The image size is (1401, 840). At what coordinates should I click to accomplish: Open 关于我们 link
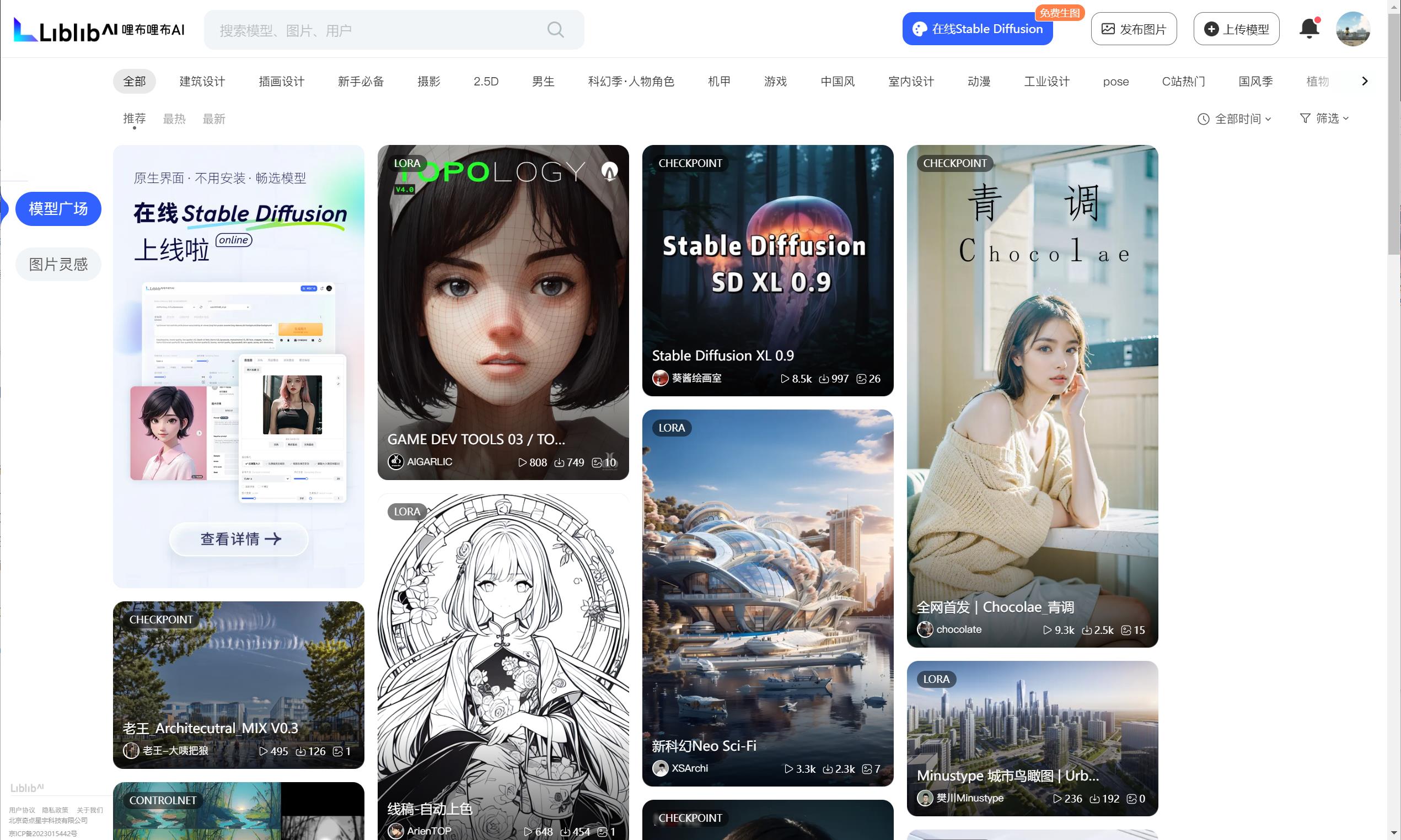click(89, 811)
